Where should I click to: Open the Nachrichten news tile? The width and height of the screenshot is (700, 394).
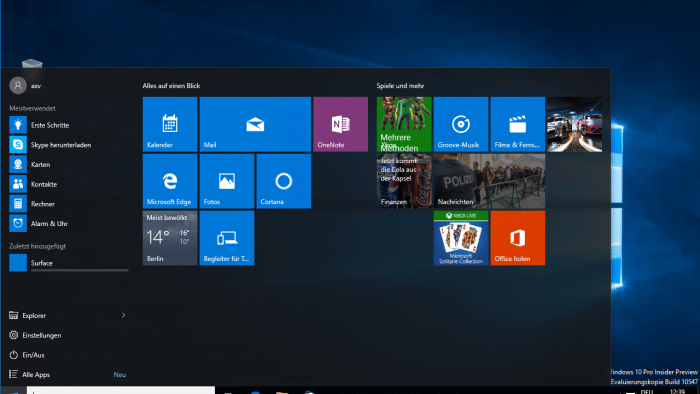(x=489, y=181)
